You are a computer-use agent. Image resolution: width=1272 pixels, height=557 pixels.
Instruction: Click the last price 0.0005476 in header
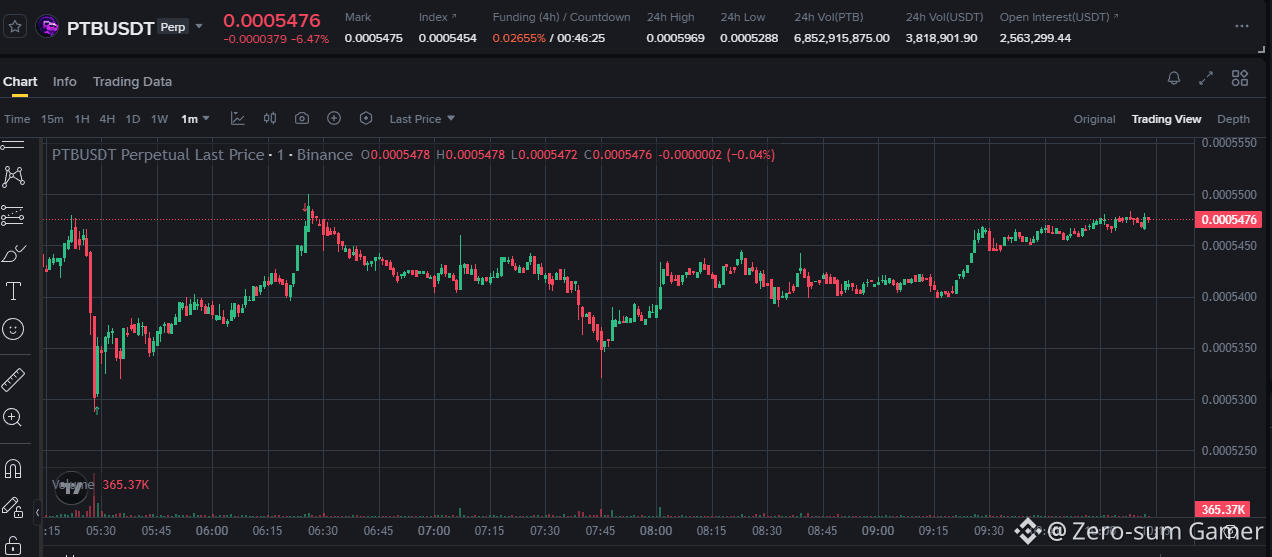coord(271,20)
